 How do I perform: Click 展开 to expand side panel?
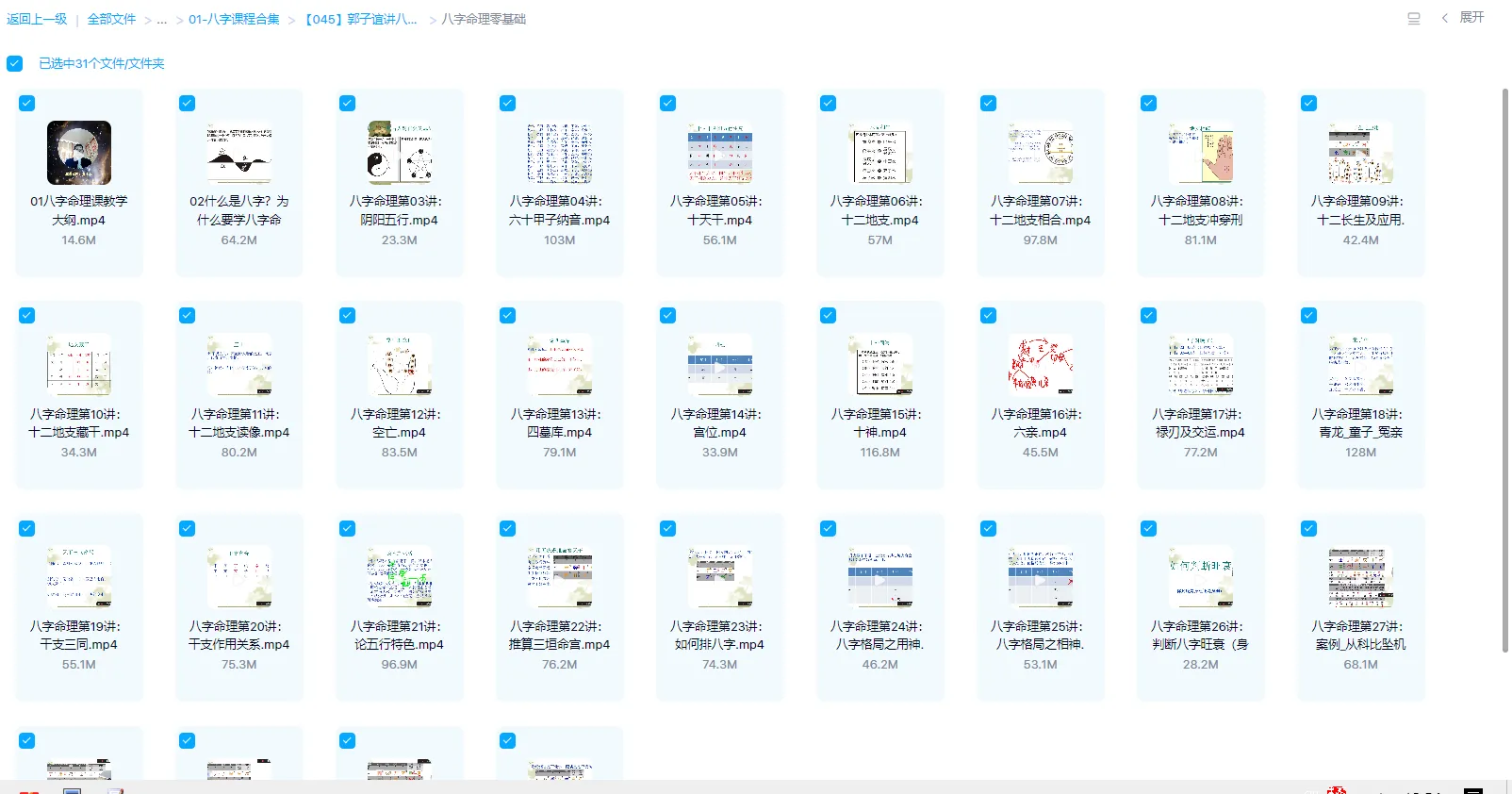point(1471,18)
